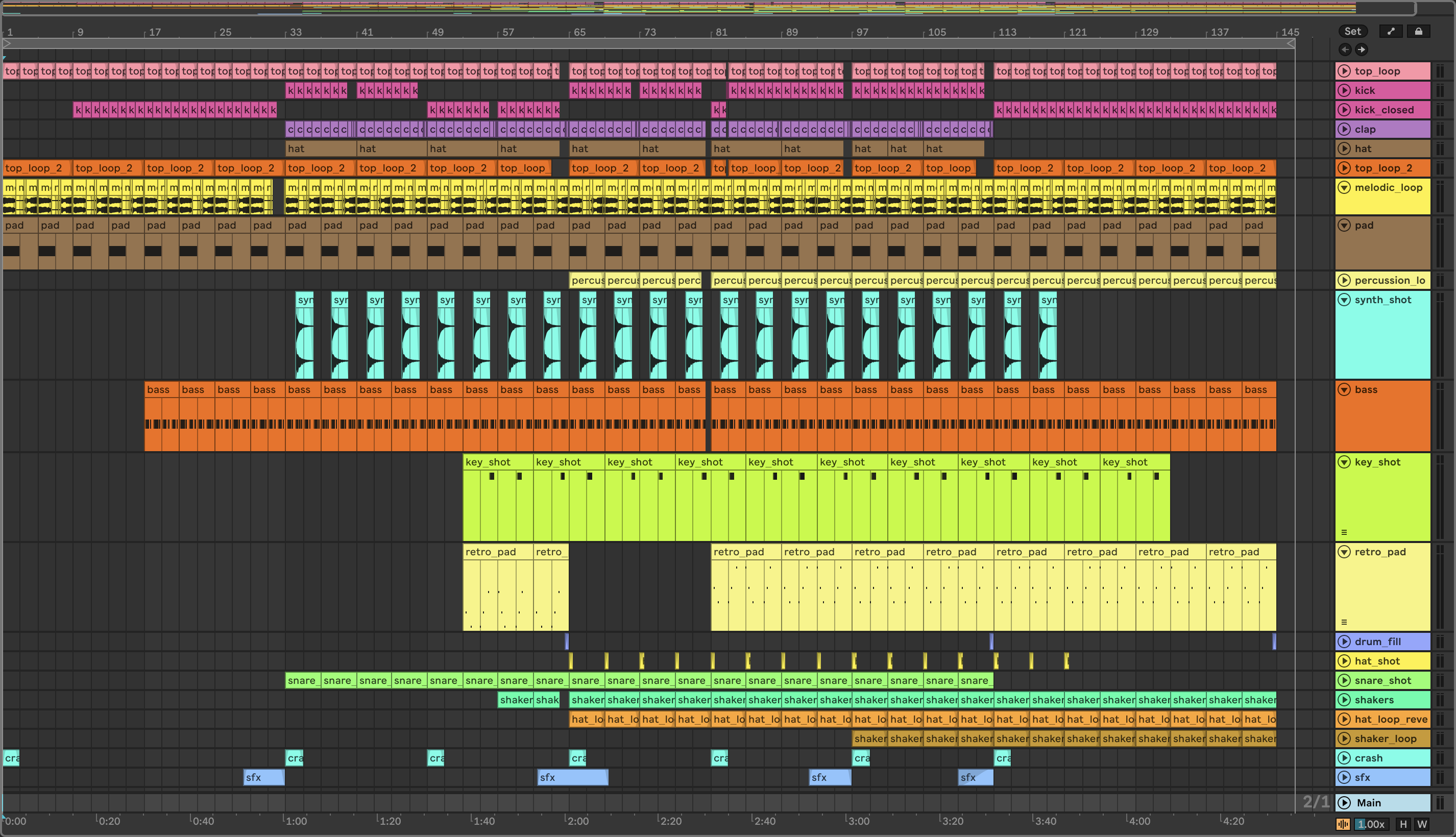
Task: Toggle the automation mode line icon
Action: coord(1391,31)
